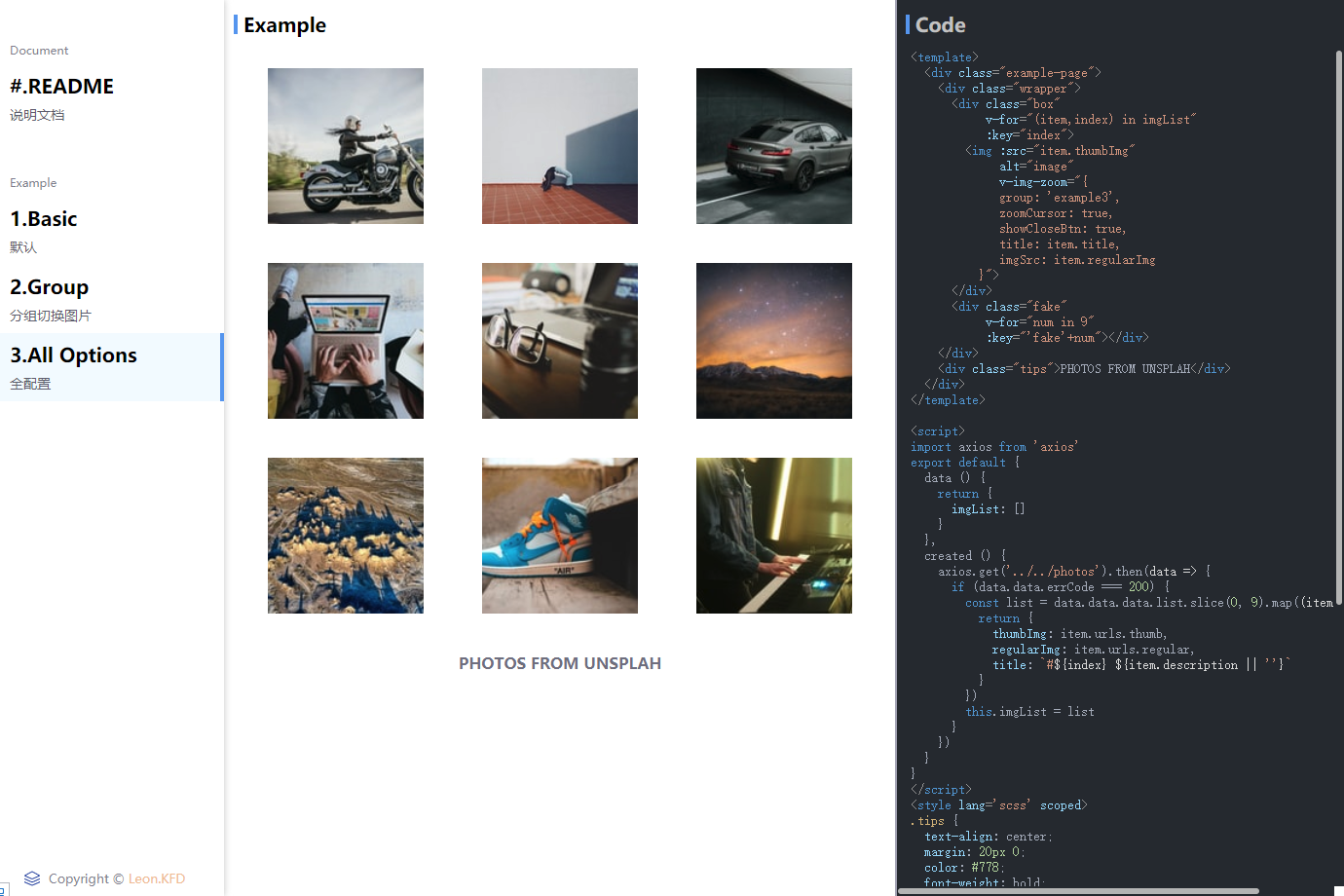The height and width of the screenshot is (896, 1344).
Task: Open the laptop typing hands photo
Action: click(346, 341)
